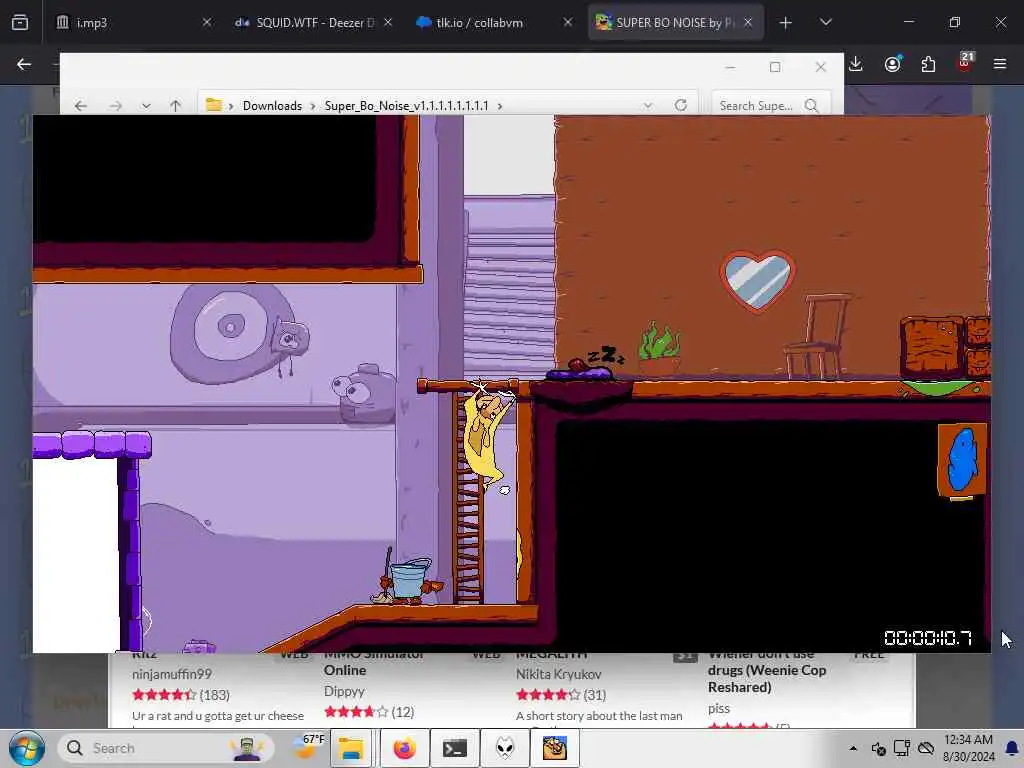The width and height of the screenshot is (1024, 768).
Task: Open the tab overview icon in Firefox
Action: [20, 23]
